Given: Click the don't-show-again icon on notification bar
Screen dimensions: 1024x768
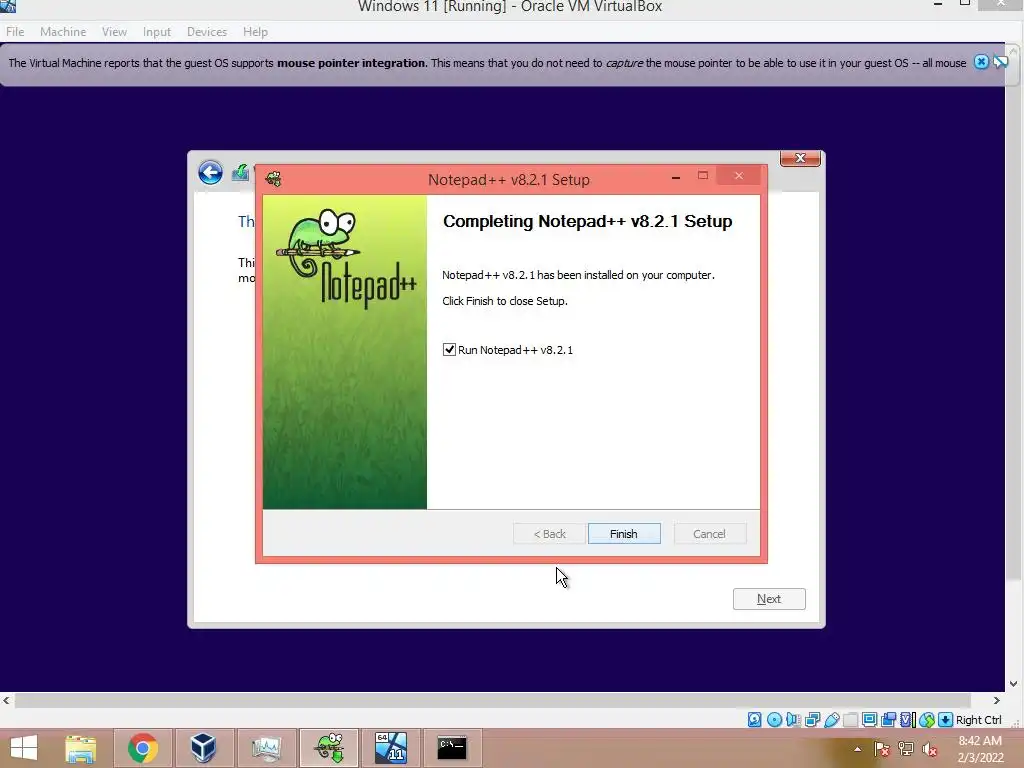Looking at the screenshot, I should (1000, 62).
